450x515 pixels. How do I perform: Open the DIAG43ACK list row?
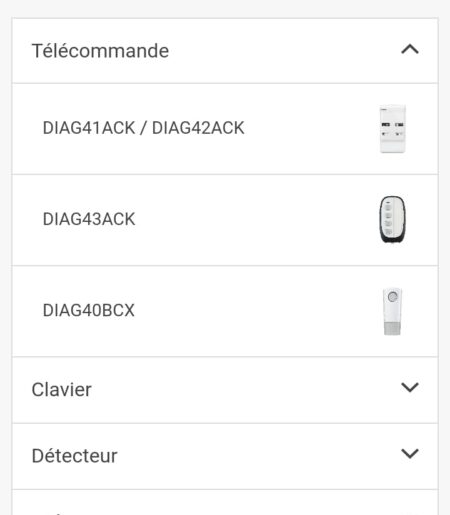[225, 220]
